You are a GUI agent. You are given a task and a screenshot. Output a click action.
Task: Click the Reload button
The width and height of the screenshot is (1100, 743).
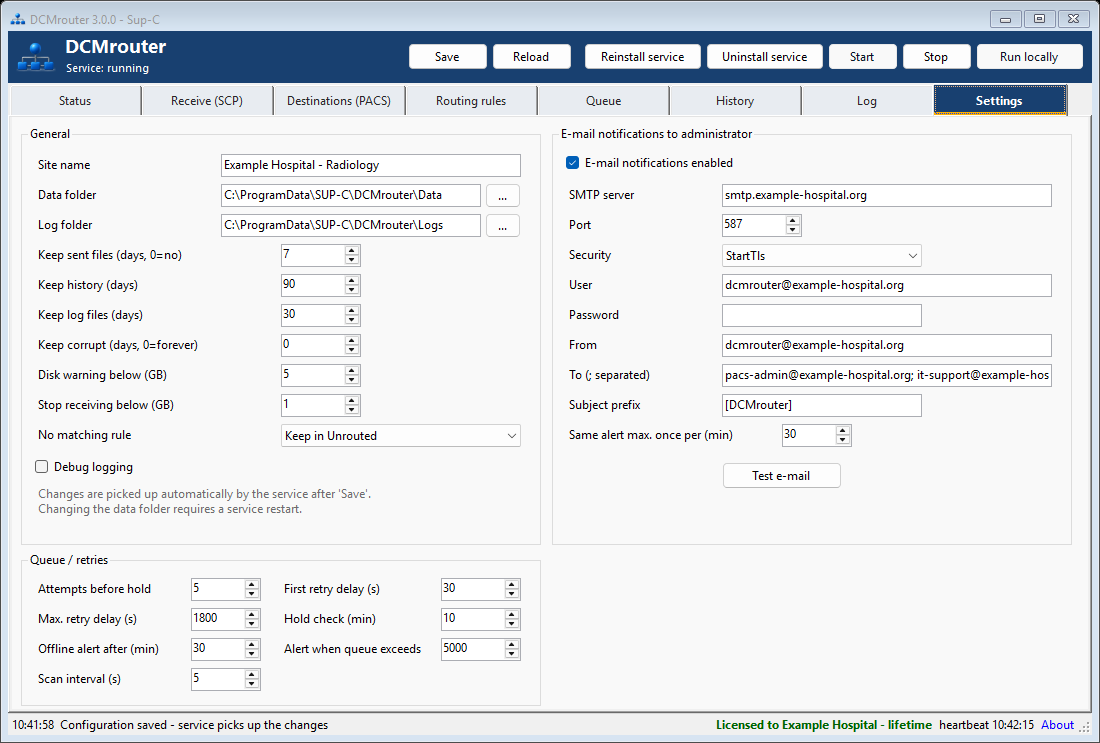(531, 57)
